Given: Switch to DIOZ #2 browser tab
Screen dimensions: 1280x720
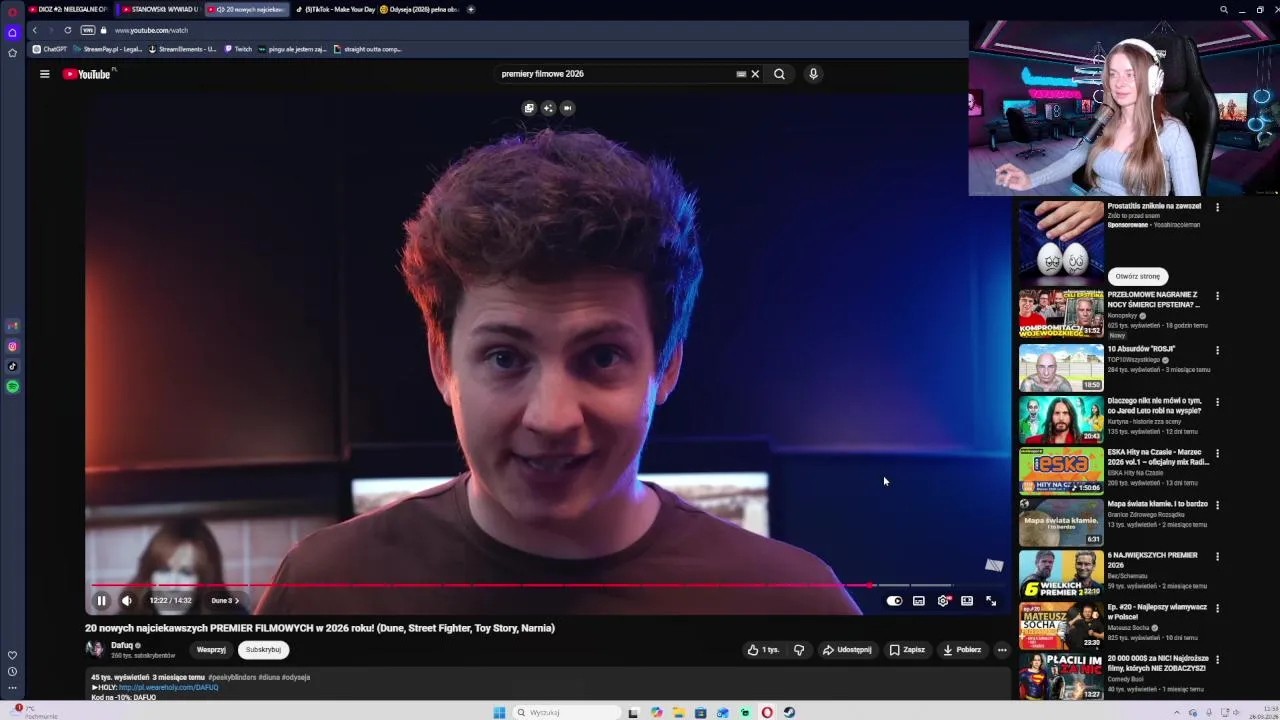Looking at the screenshot, I should 68,9.
